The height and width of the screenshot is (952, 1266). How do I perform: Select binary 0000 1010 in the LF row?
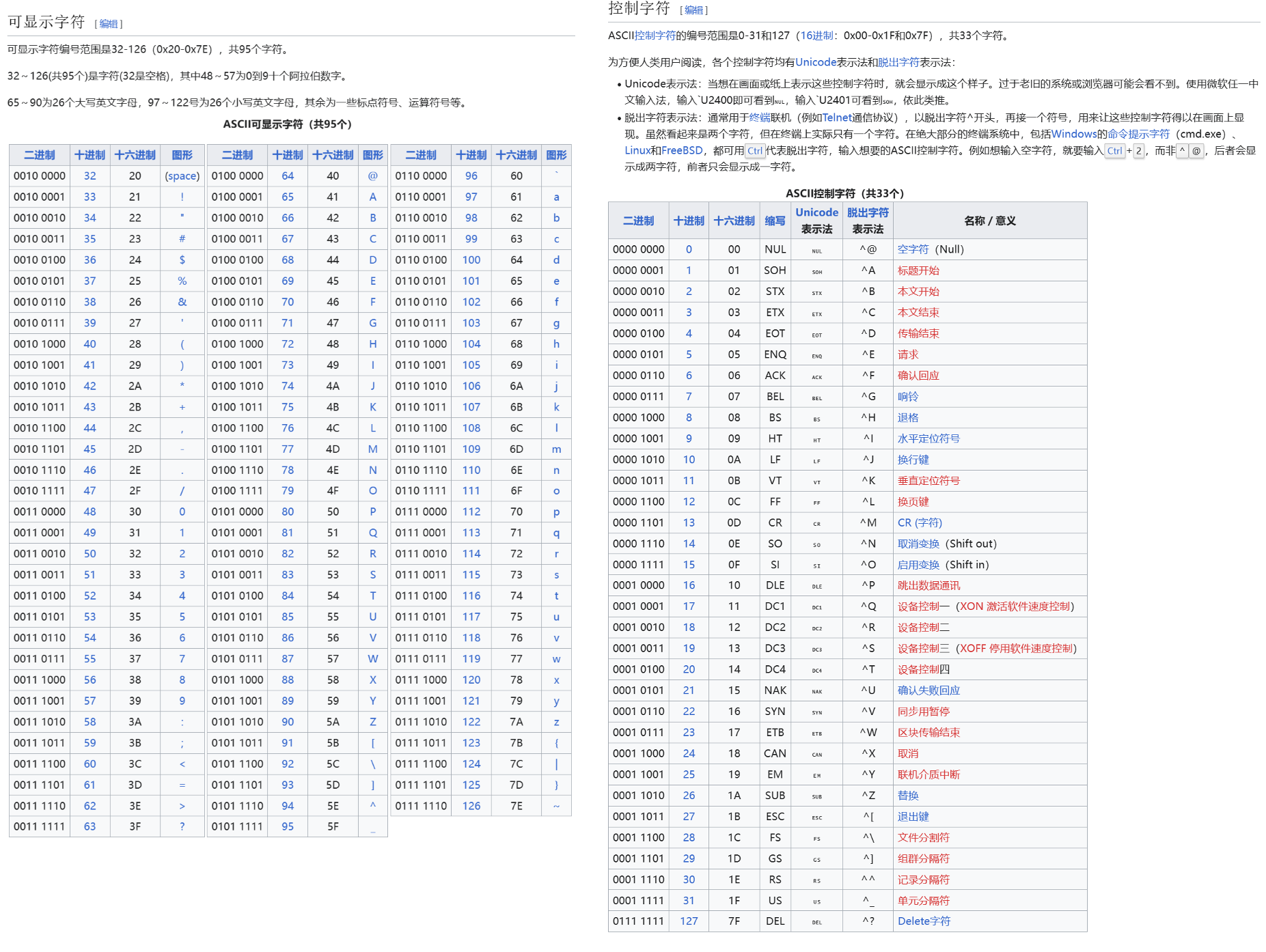[638, 460]
